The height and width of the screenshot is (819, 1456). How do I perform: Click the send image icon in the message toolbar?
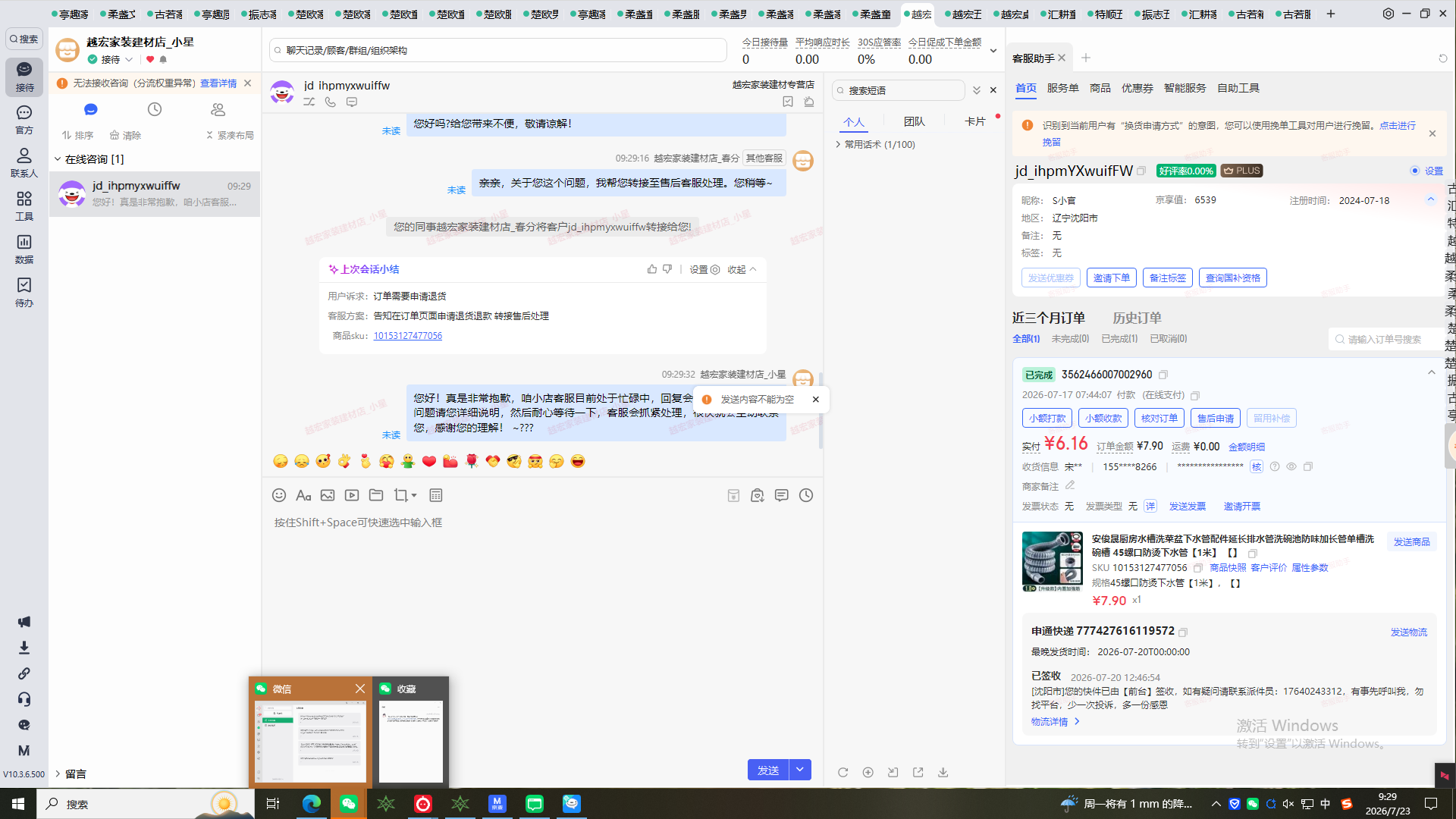point(328,495)
